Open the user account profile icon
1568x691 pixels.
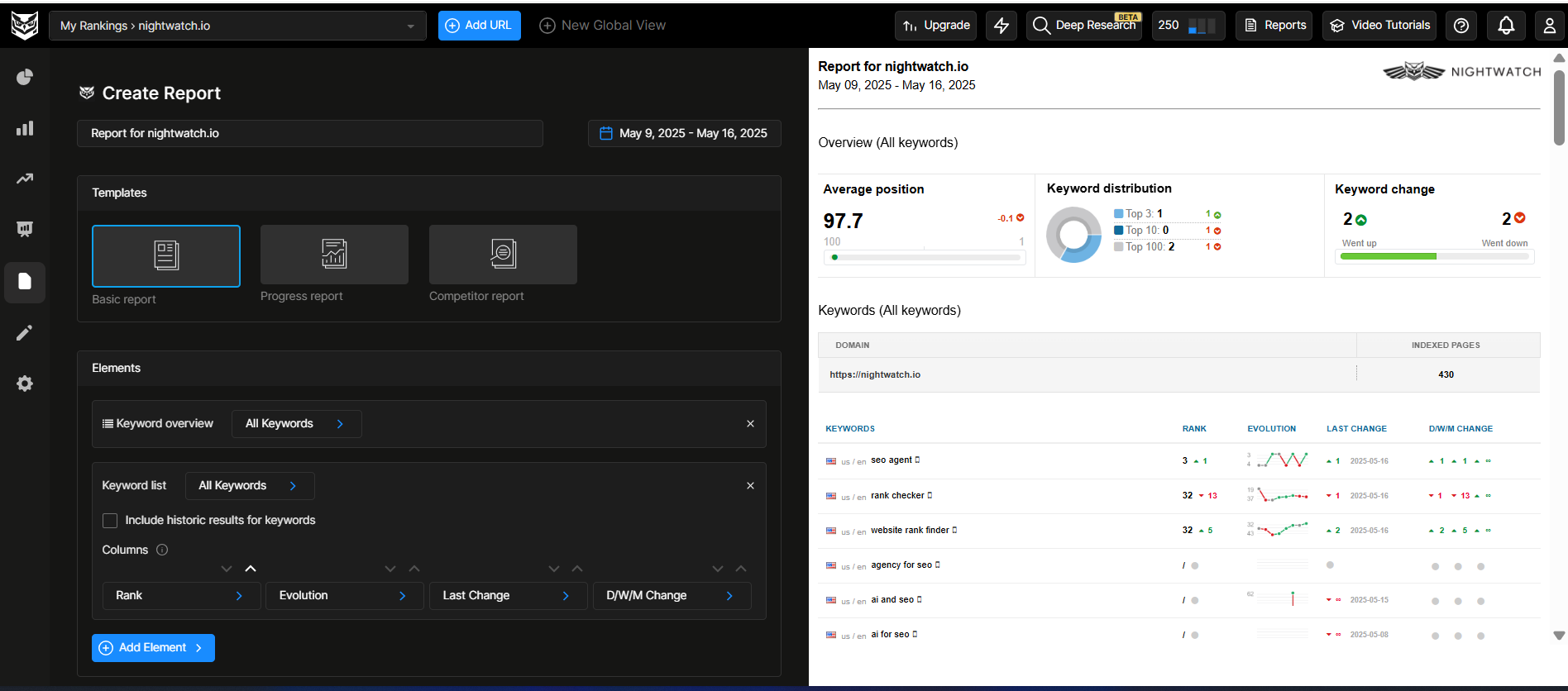pos(1549,26)
